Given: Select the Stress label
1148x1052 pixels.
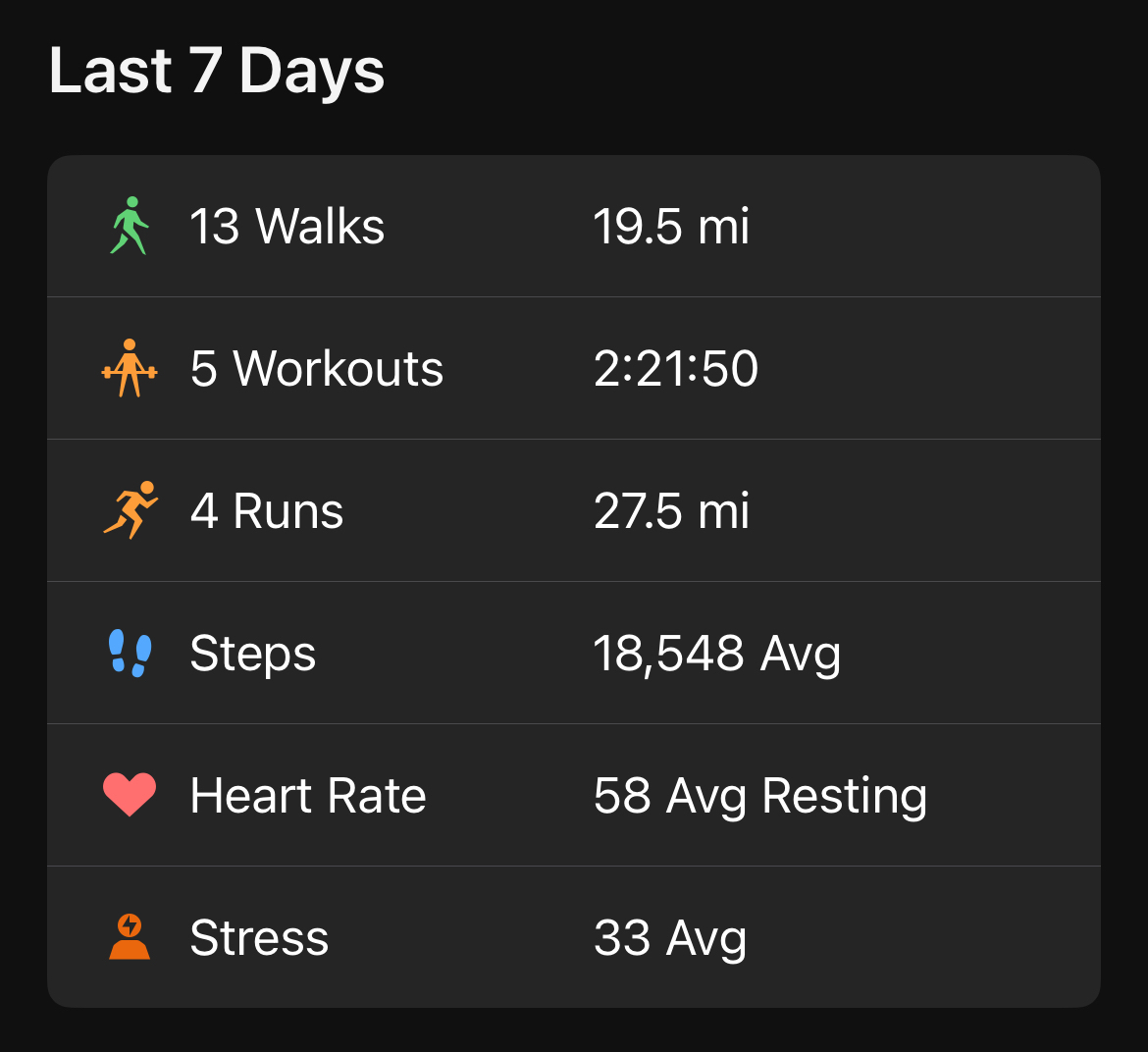Looking at the screenshot, I should click(259, 938).
